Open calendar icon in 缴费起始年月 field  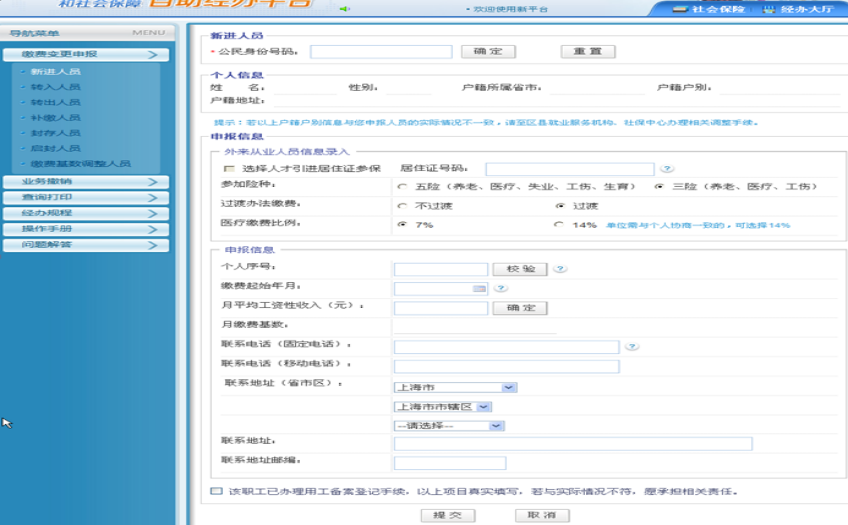point(479,289)
